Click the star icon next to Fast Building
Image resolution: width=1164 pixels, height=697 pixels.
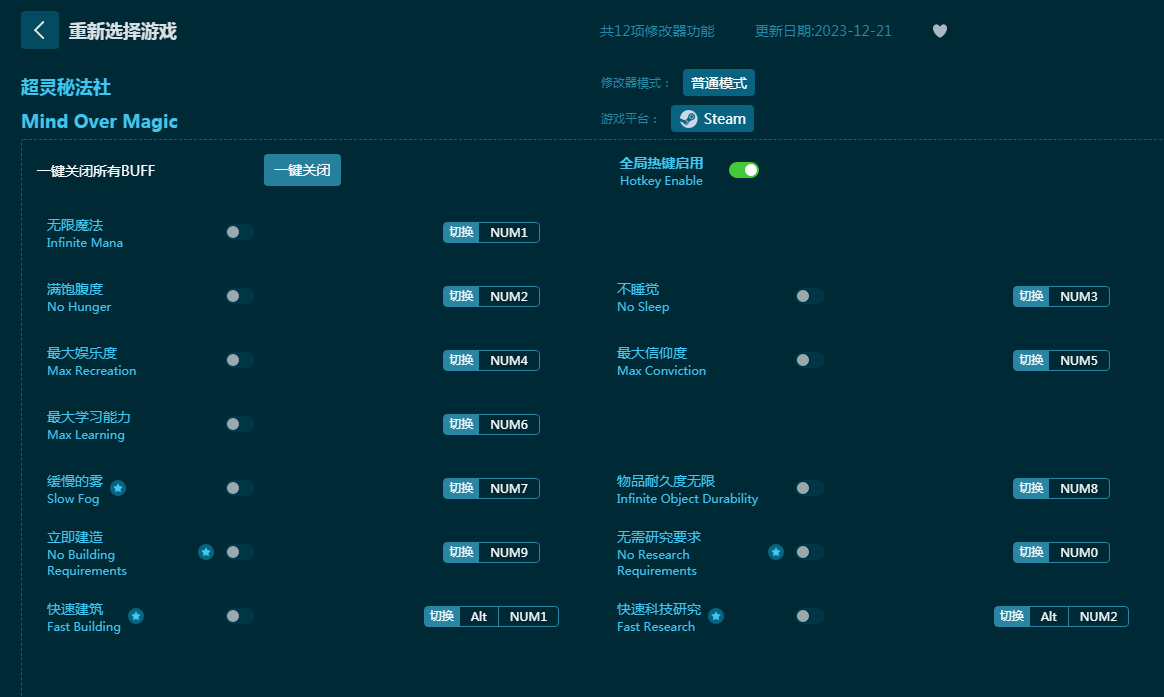[x=136, y=616]
